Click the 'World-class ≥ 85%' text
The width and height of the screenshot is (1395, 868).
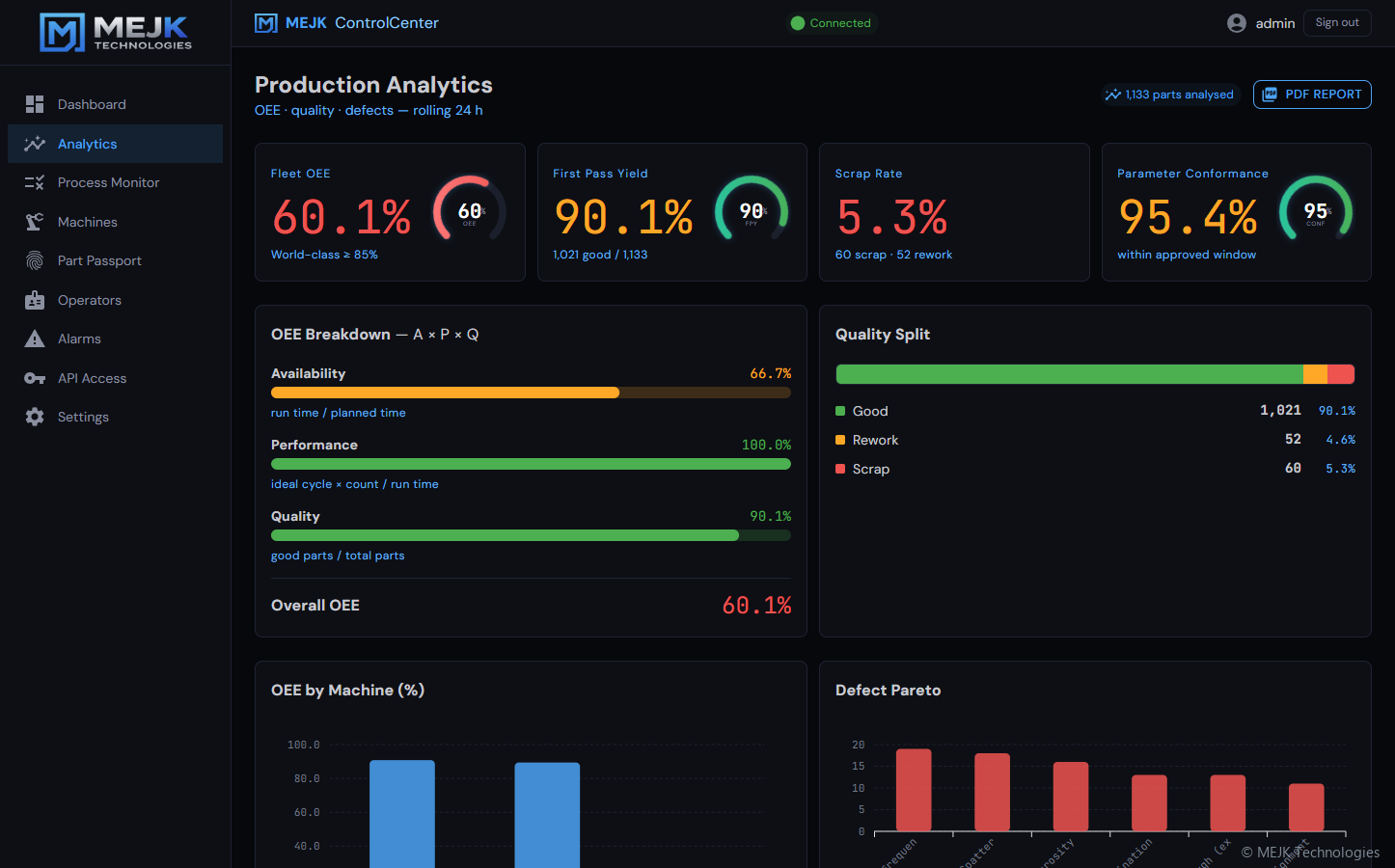[324, 255]
